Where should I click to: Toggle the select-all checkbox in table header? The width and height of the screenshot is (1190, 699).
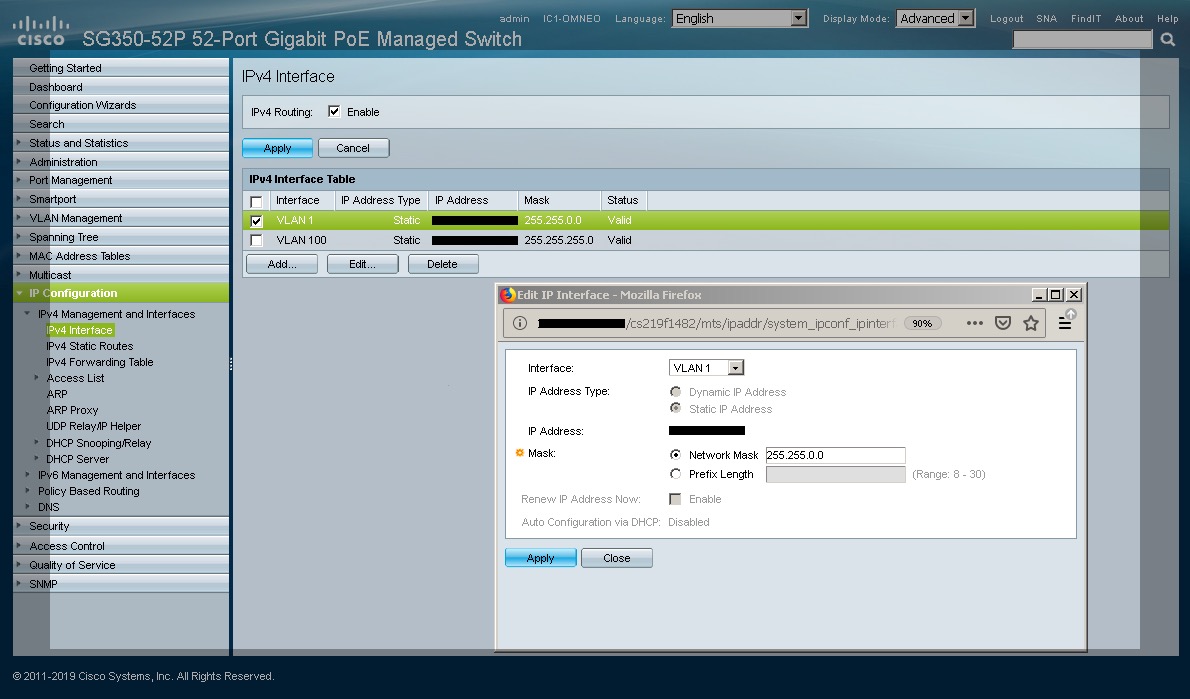pyautogui.click(x=257, y=201)
